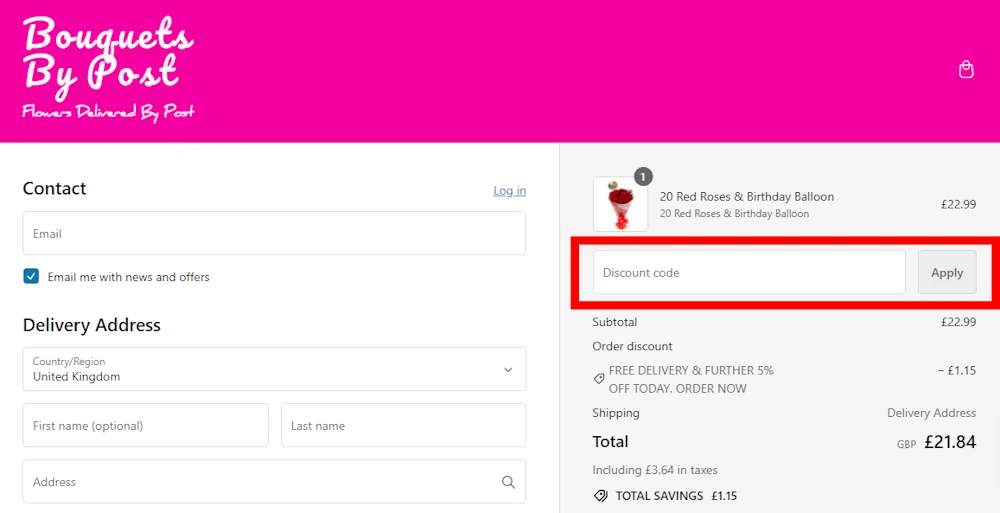This screenshot has height=513, width=1000.
Task: Click the FREE DELIVERY & FURTHER 5% text
Action: point(691,379)
